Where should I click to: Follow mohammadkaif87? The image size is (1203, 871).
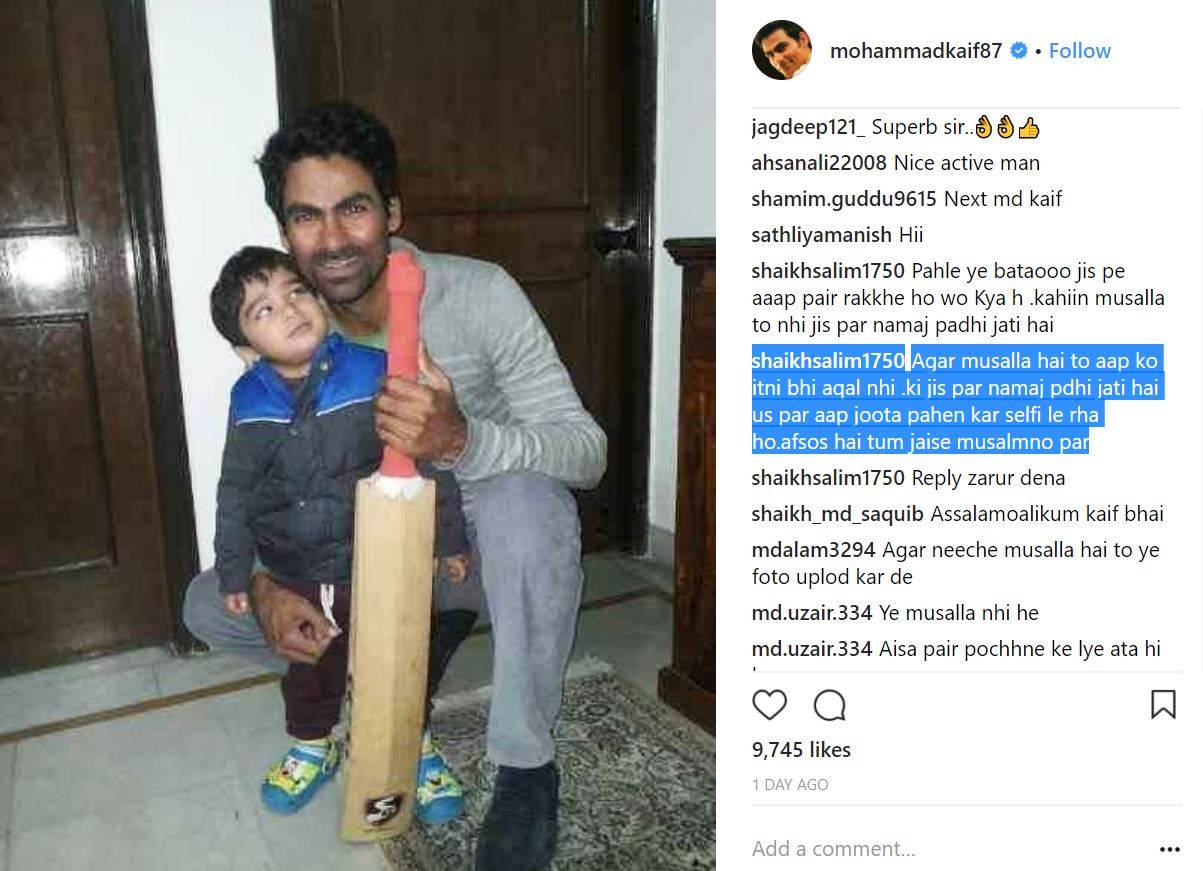[x=1080, y=51]
